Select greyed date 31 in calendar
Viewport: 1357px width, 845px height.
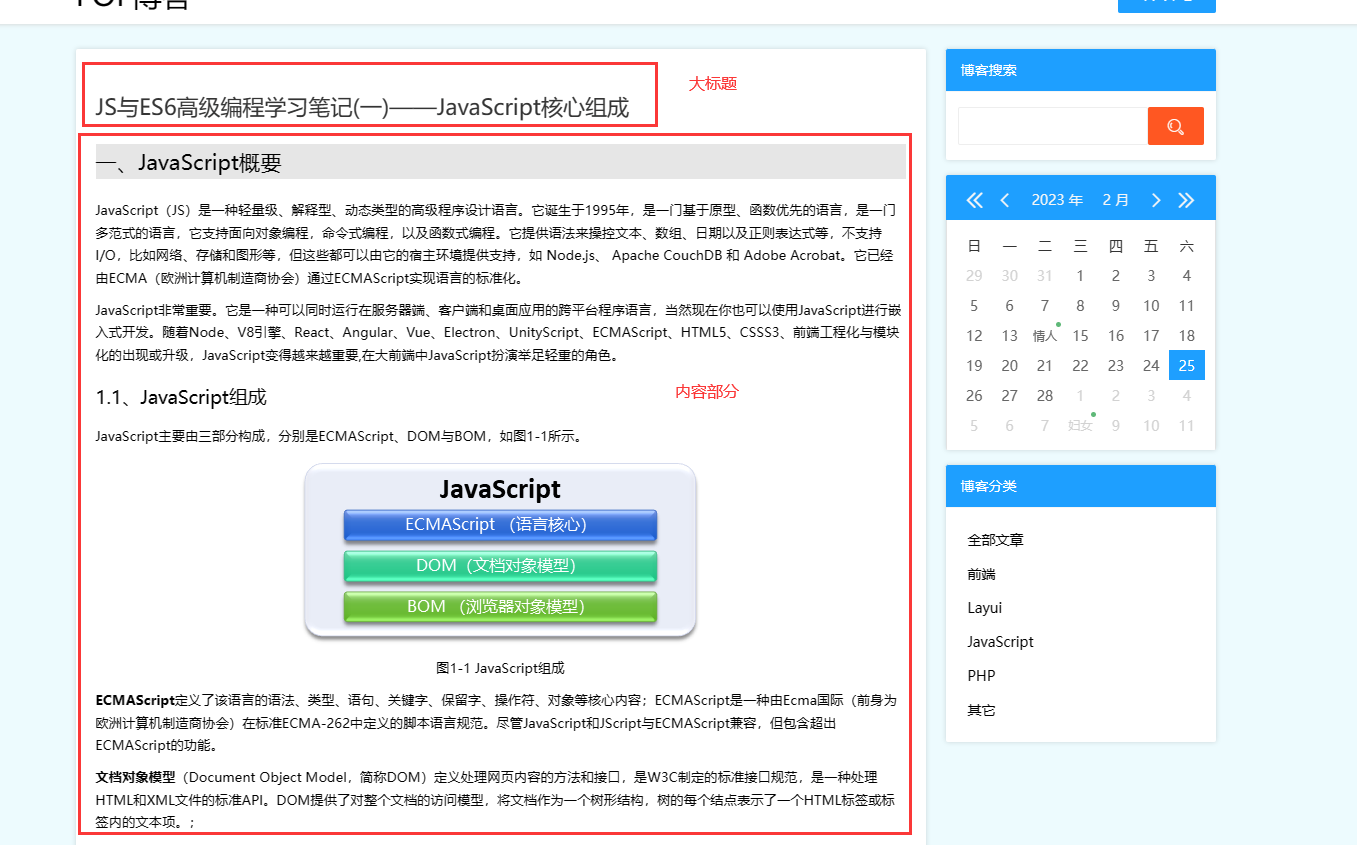[x=1045, y=276]
